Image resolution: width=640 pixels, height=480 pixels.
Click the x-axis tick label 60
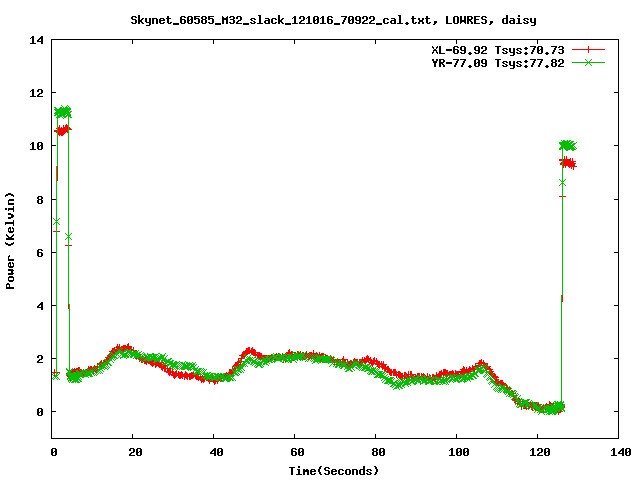[x=297, y=452]
